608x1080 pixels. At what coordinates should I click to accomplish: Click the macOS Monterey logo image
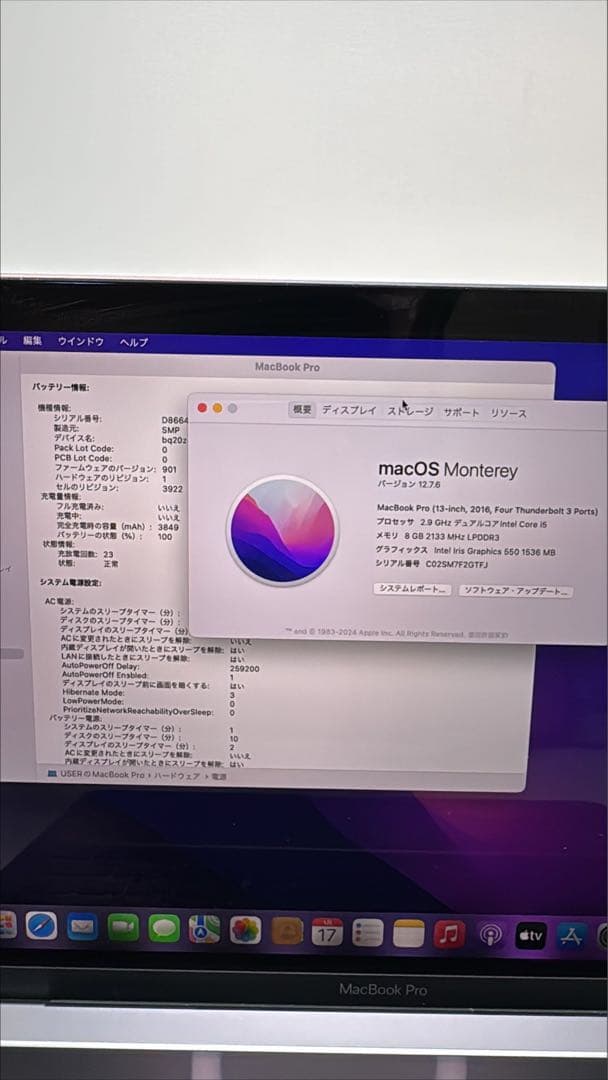282,530
